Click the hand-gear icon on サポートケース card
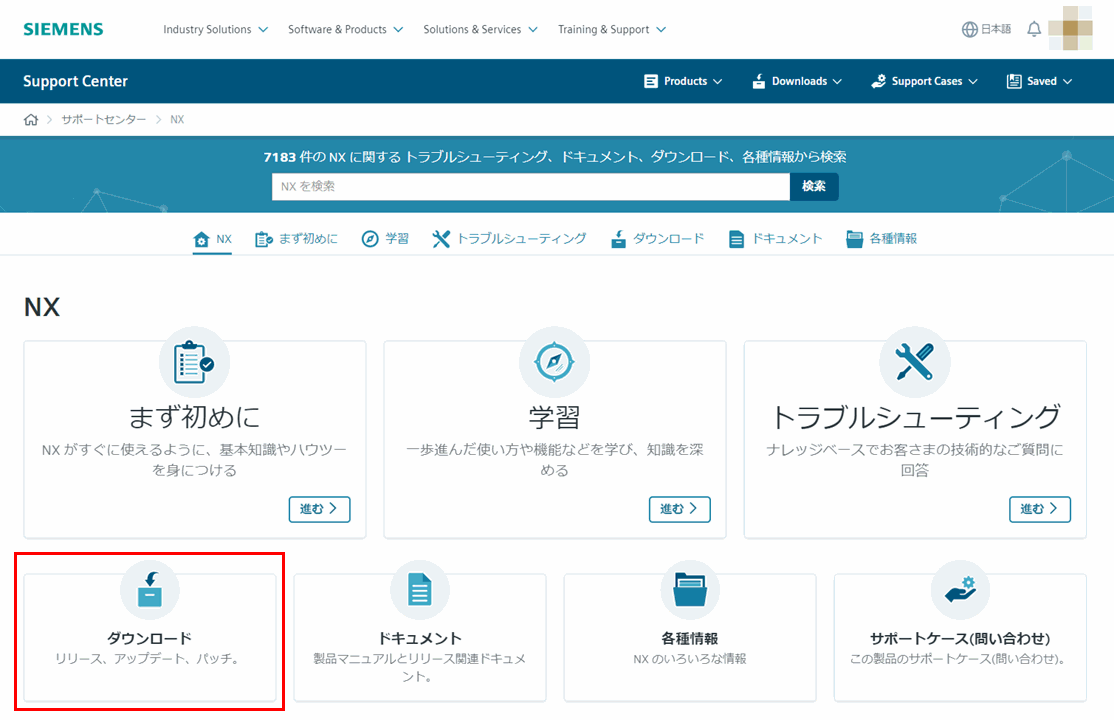 960,590
